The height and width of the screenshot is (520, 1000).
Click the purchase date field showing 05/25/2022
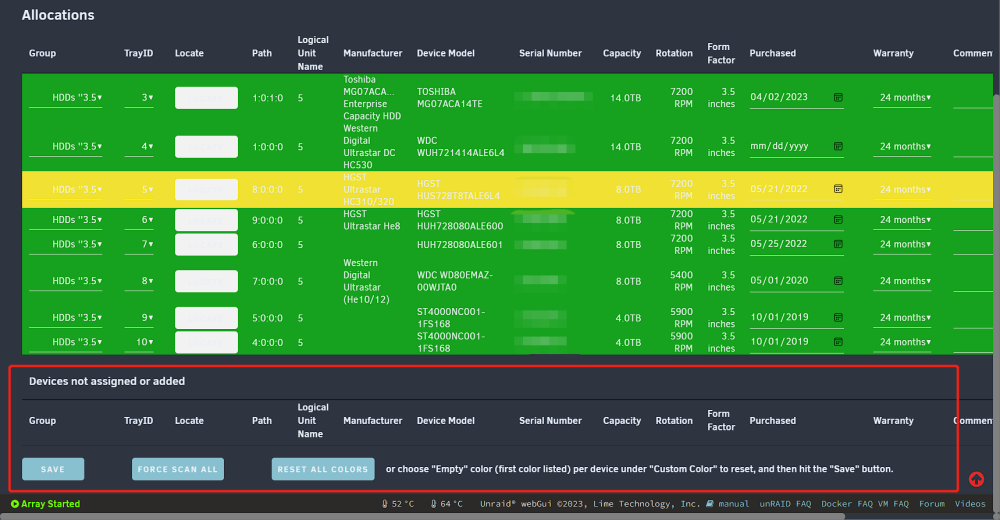(797, 244)
